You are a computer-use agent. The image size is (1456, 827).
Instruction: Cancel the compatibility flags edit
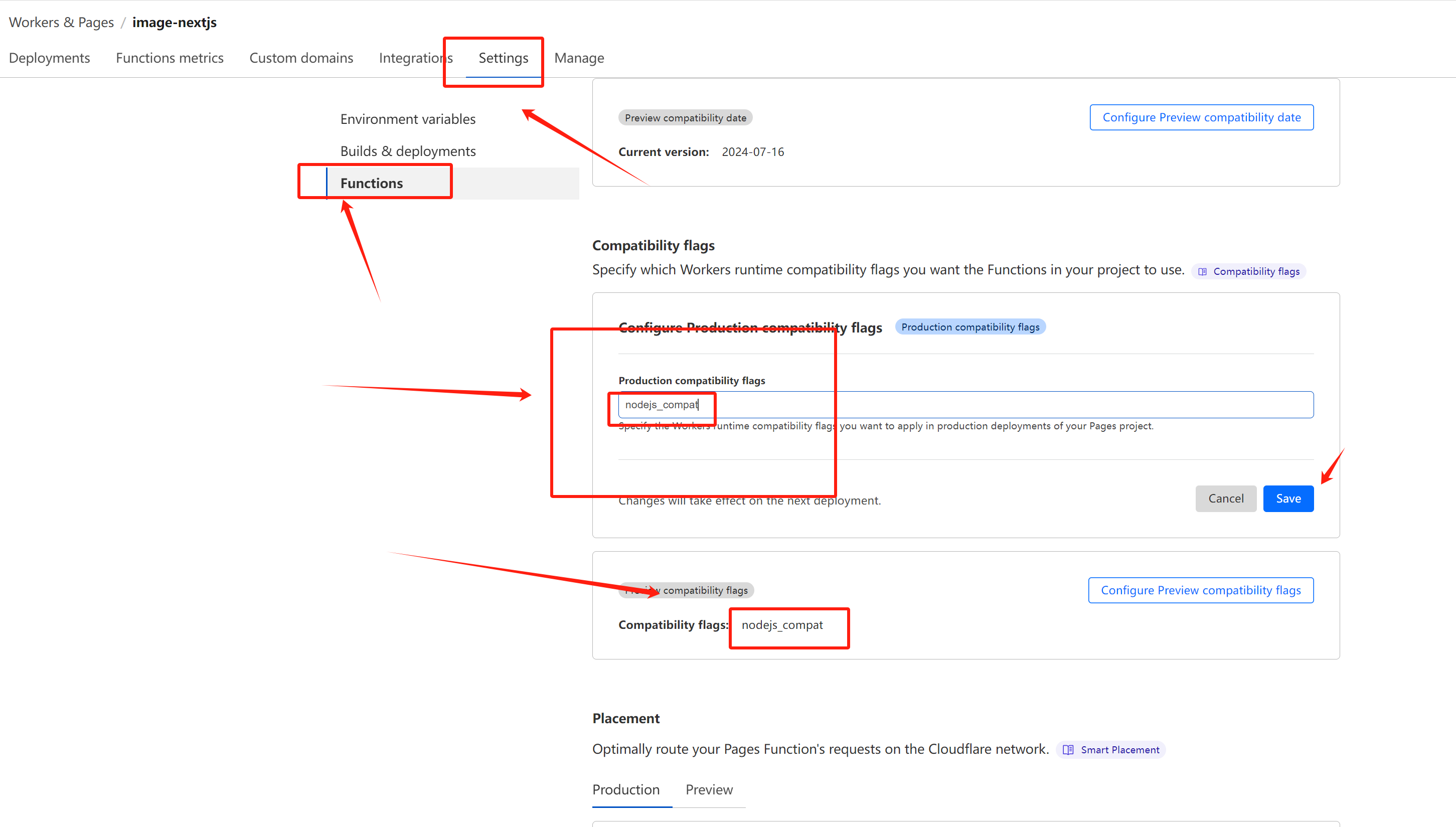pos(1225,498)
